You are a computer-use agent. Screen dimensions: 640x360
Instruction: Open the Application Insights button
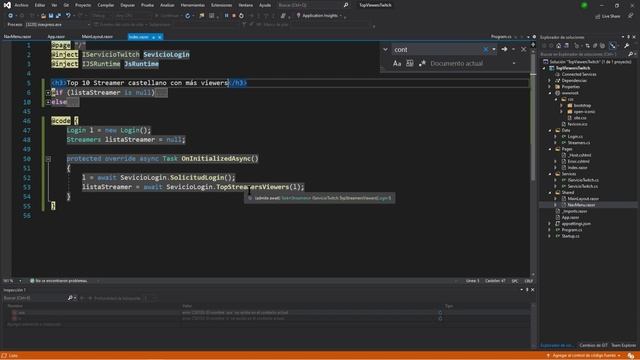point(319,16)
